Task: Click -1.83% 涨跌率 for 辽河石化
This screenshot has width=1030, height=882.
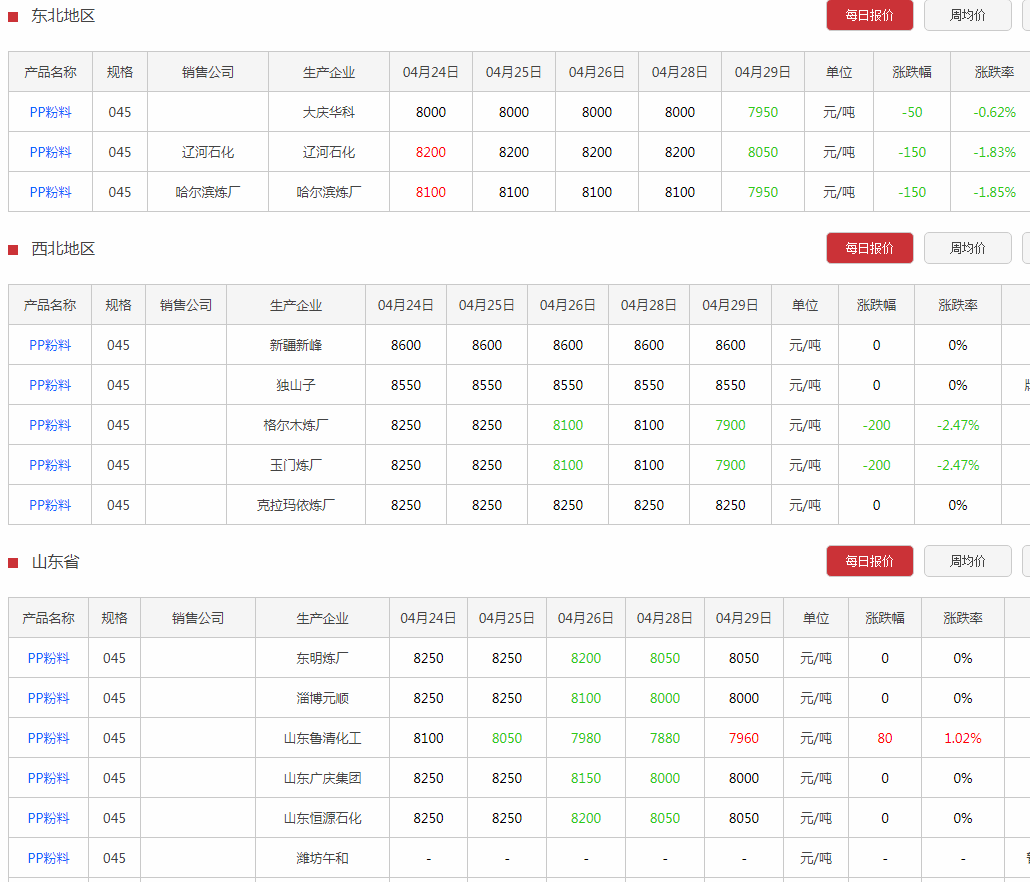Action: coord(995,152)
